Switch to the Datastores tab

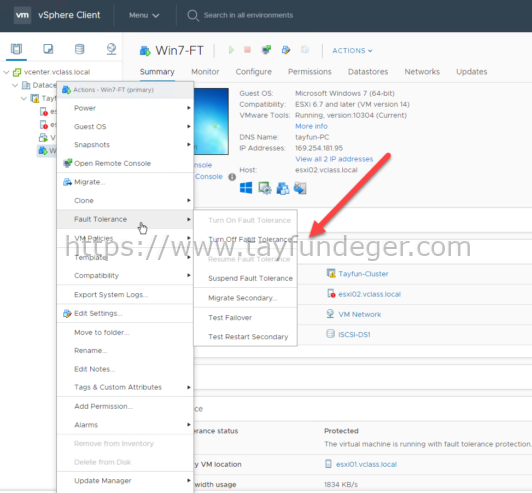click(368, 72)
